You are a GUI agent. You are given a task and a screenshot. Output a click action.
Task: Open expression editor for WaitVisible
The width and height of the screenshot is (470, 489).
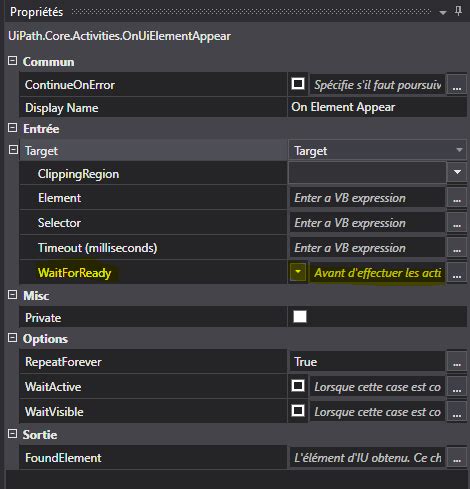(457, 412)
